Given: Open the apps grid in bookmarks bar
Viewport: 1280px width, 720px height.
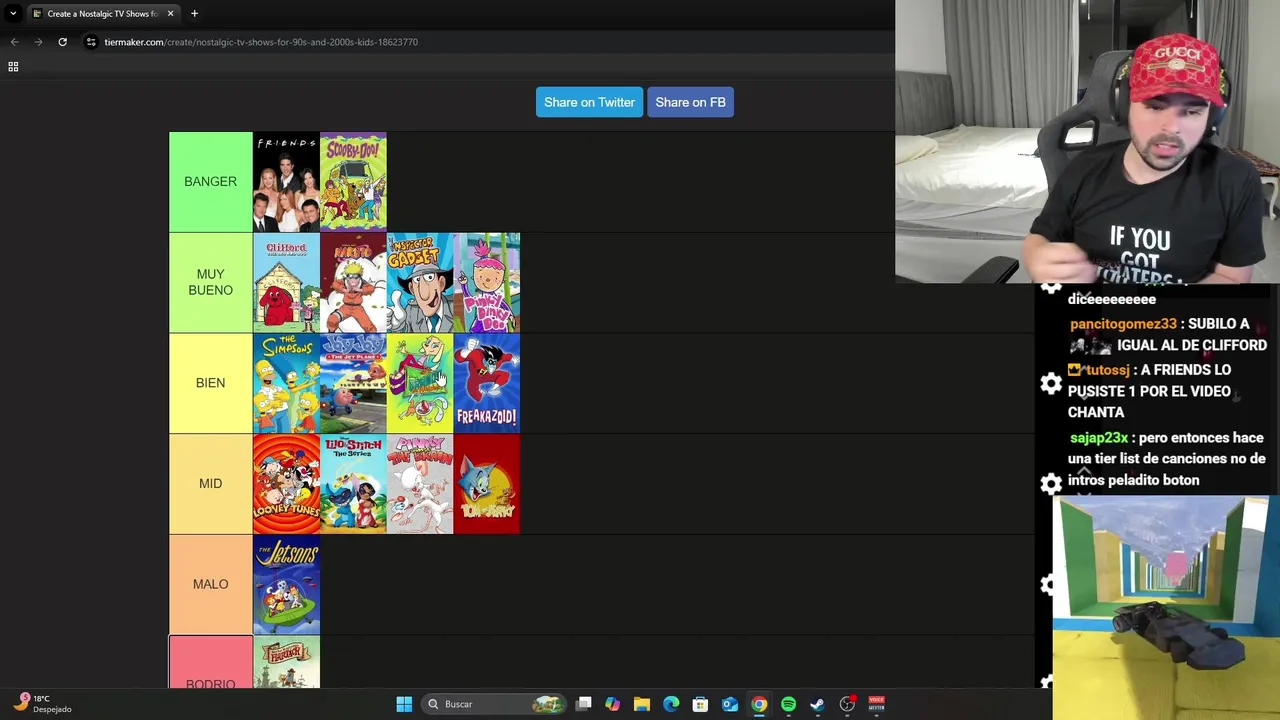Looking at the screenshot, I should click(13, 66).
